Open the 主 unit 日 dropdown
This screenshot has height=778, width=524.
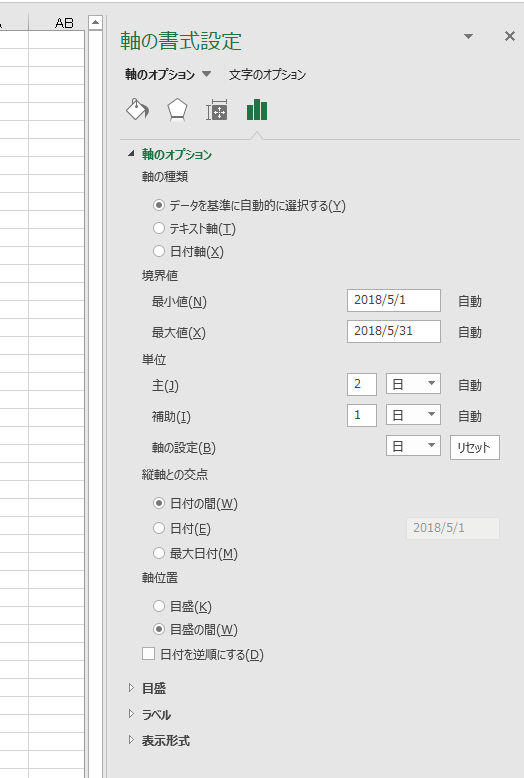coord(413,384)
